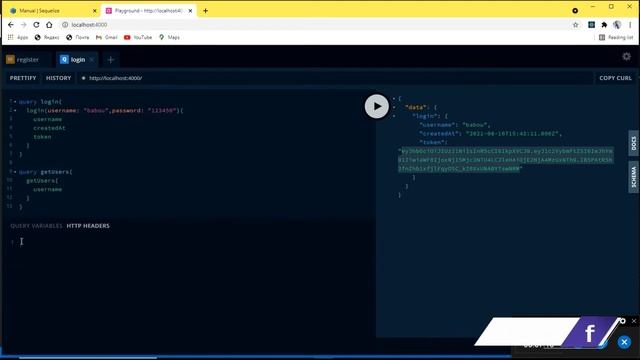This screenshot has width=640, height=360.
Task: Go to browser home page
Action: pos(49,25)
